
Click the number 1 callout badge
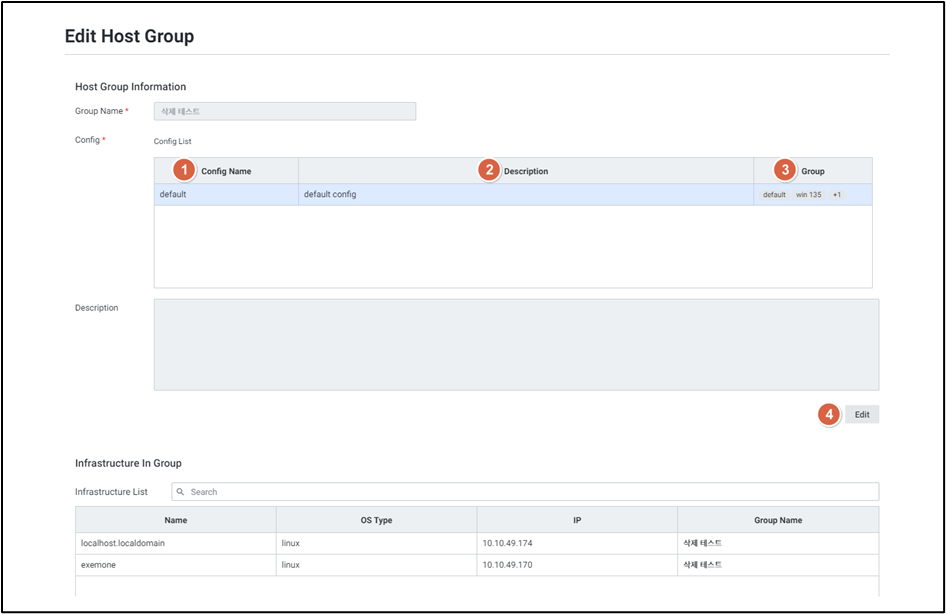pos(182,170)
